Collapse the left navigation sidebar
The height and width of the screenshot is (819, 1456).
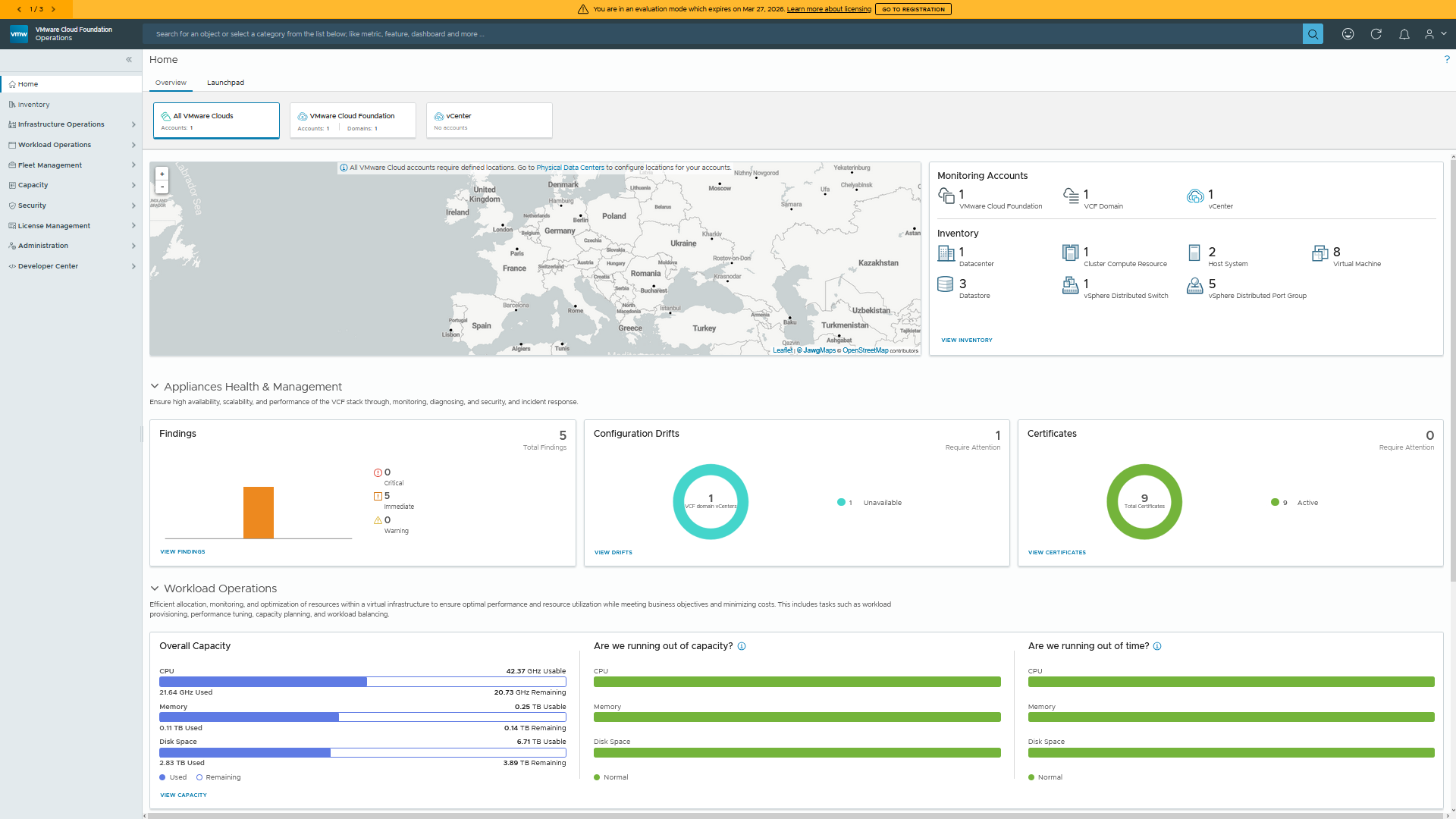(x=129, y=59)
